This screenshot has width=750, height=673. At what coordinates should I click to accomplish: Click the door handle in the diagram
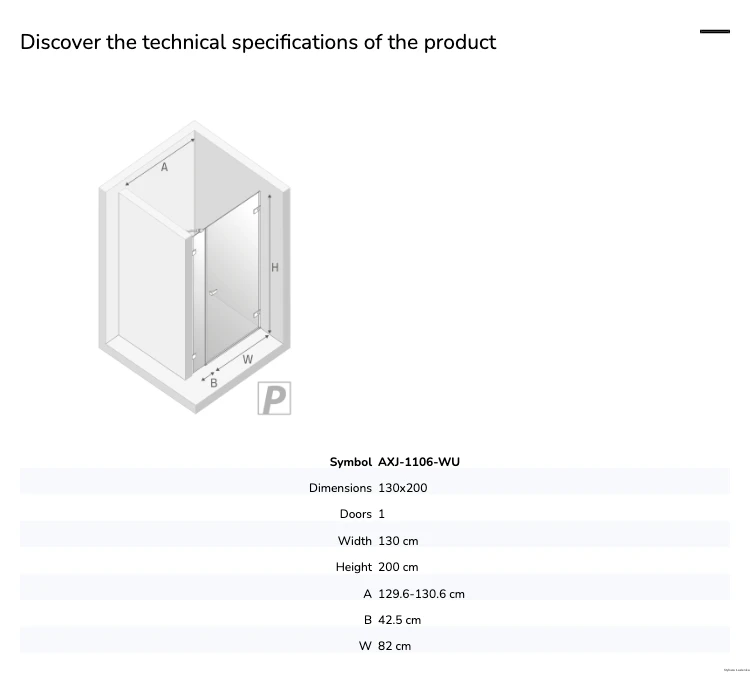[213, 292]
